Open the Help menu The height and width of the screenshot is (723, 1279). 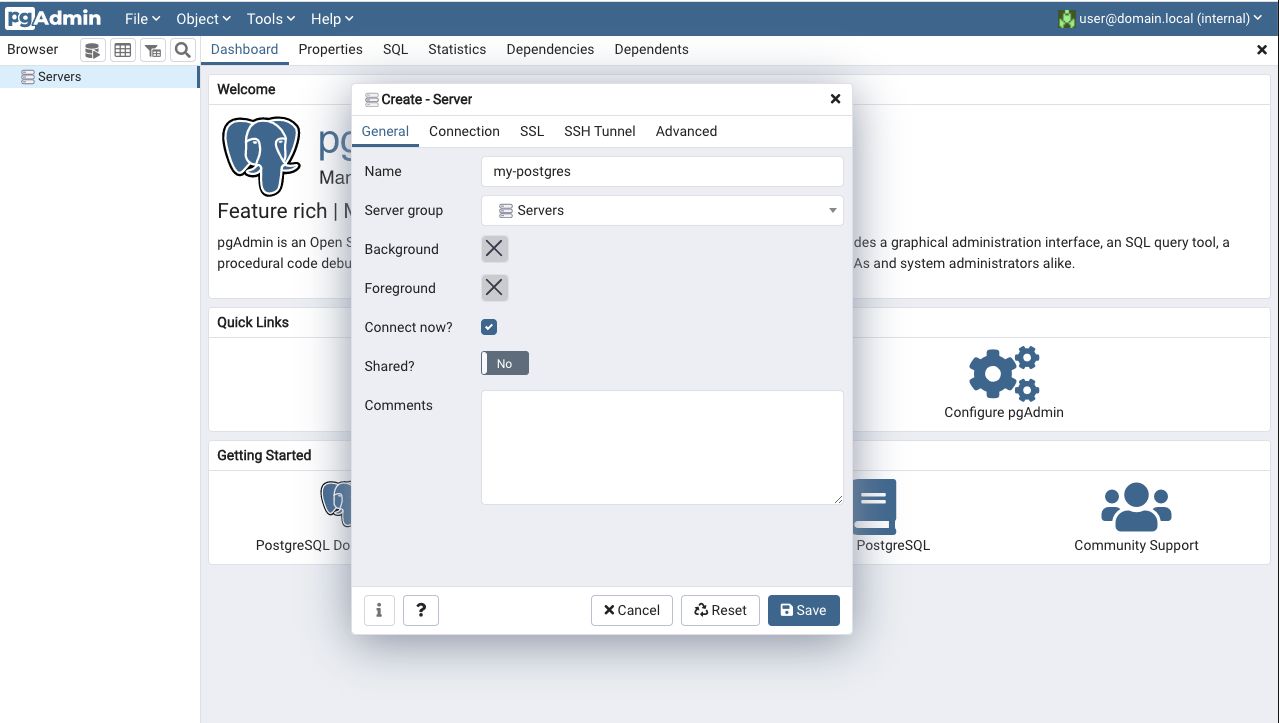(332, 18)
